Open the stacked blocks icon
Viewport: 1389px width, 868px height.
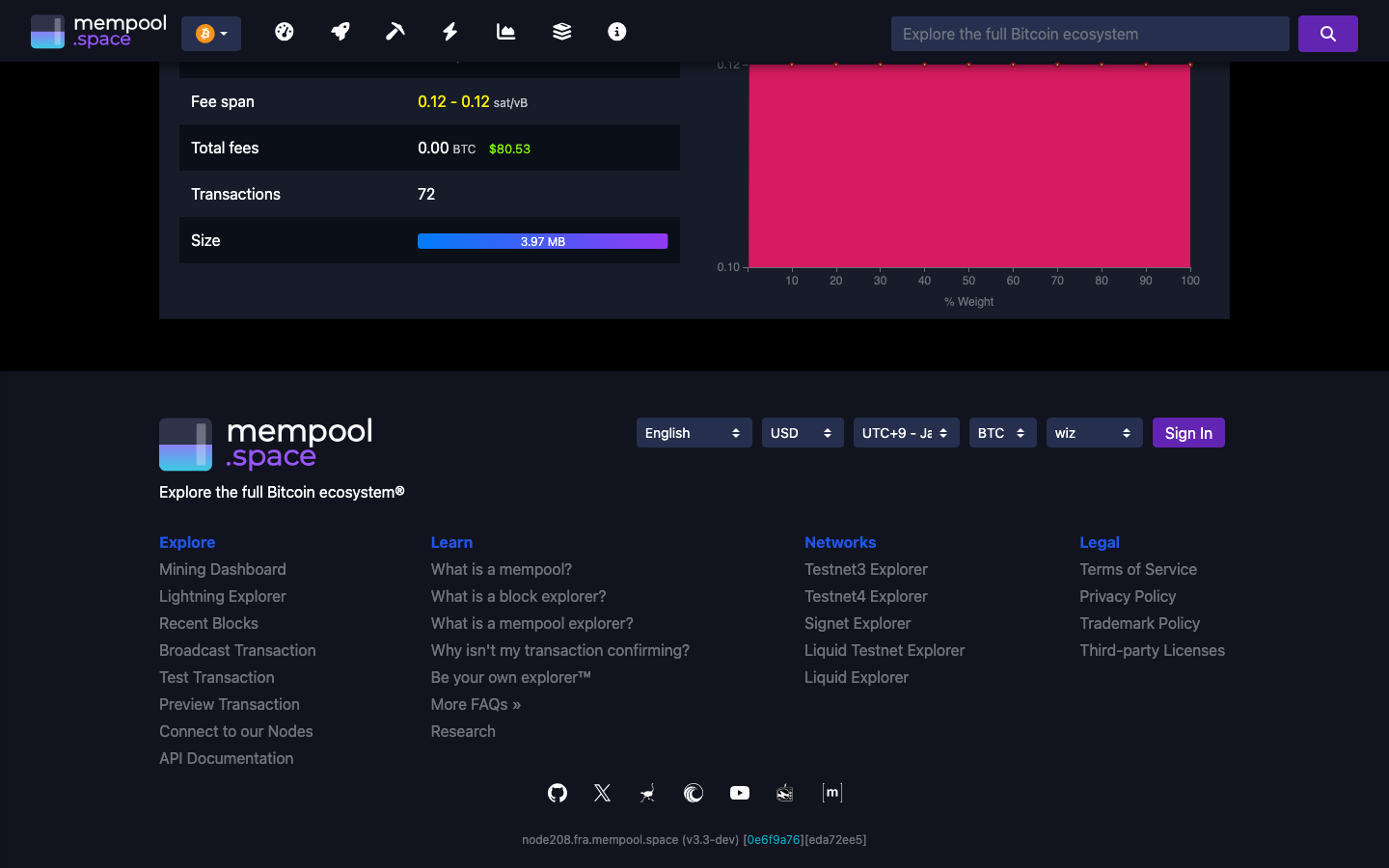[561, 31]
